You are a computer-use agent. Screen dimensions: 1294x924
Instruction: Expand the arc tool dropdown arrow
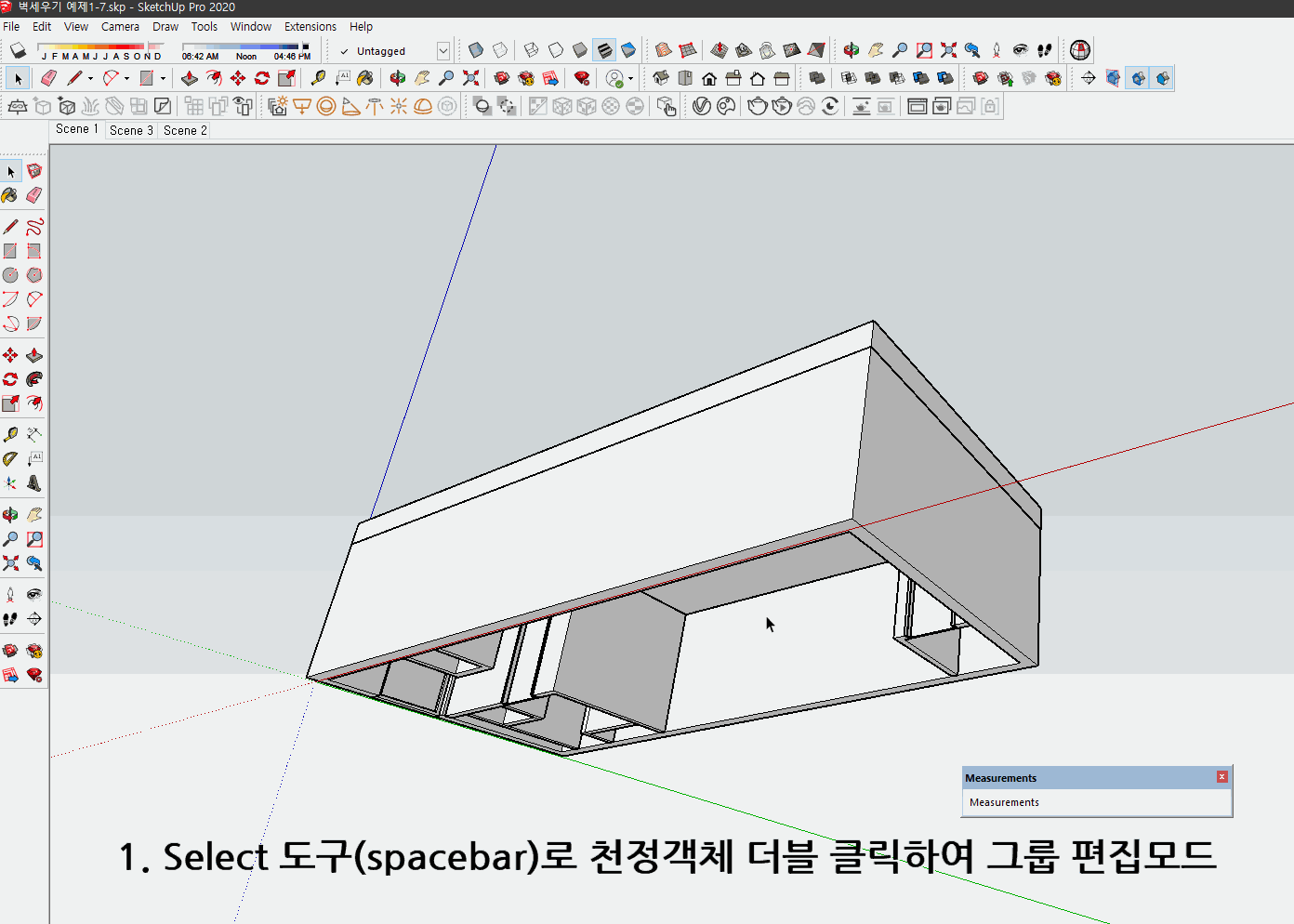126,79
